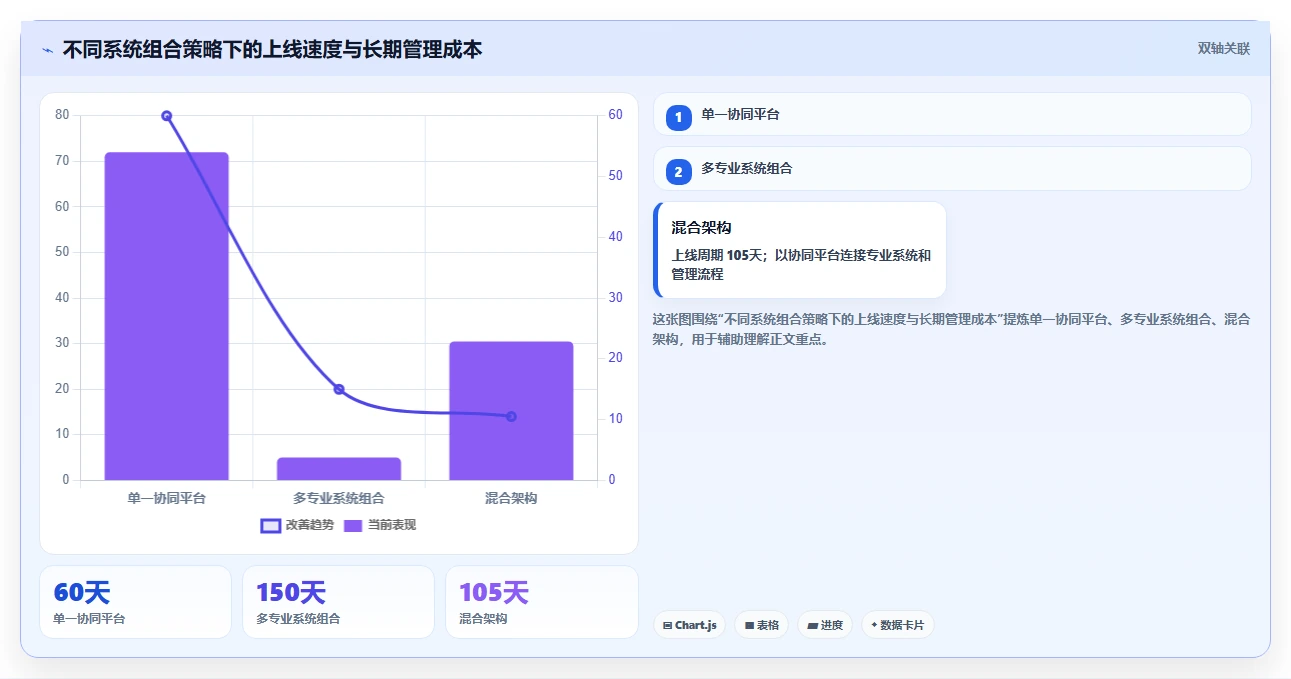Screen dimensions: 1291x679
Task: Open the 60天 单一协同平台 stat card
Action: 135,602
